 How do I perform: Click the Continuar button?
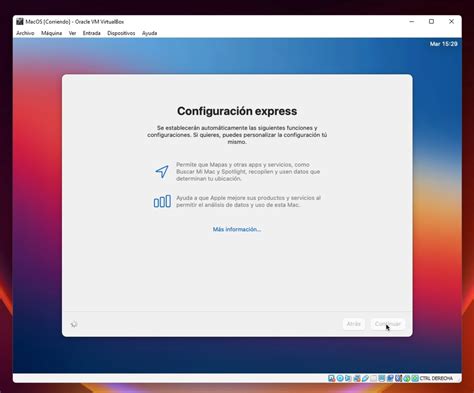point(388,324)
